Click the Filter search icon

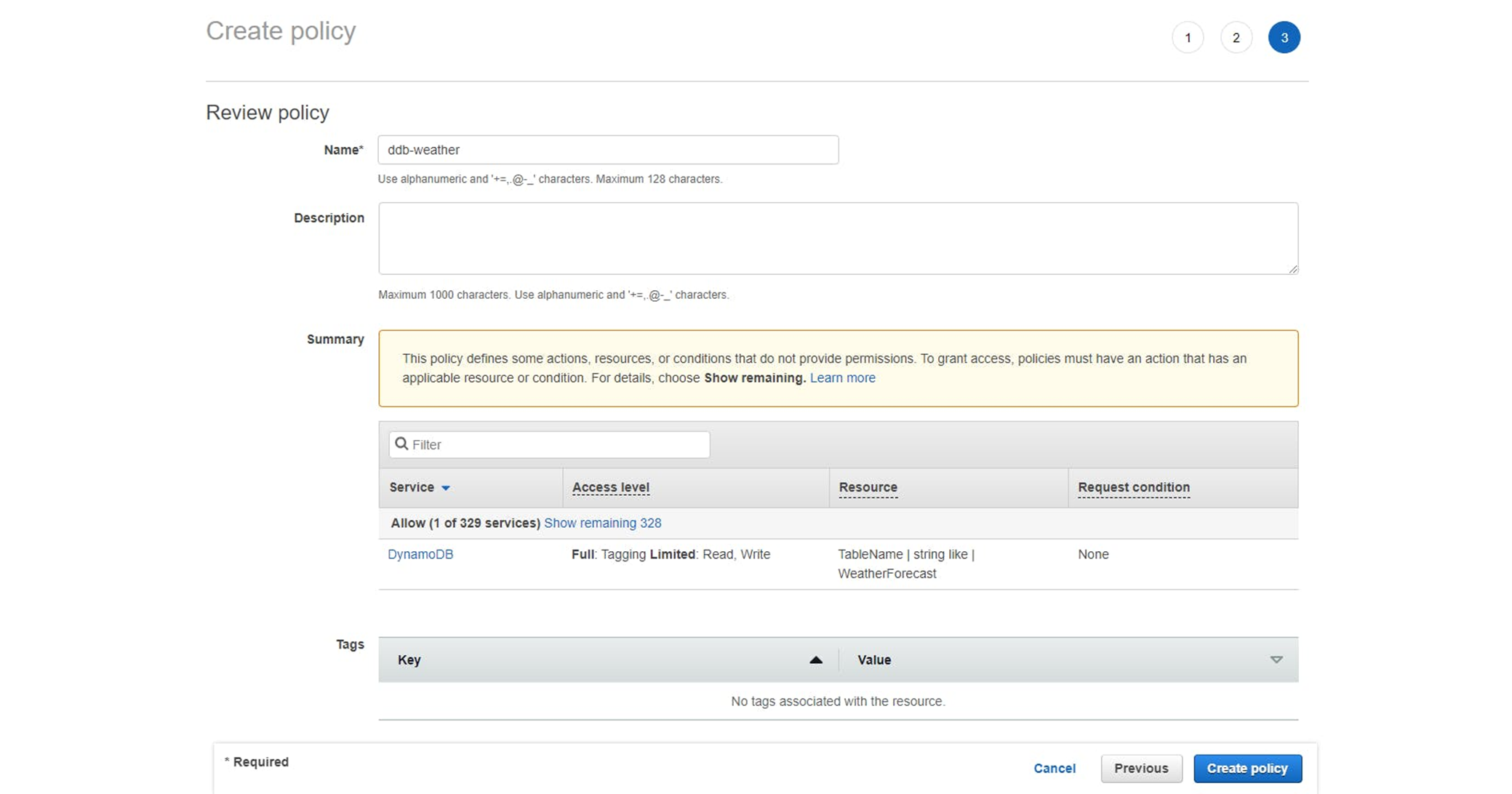[401, 443]
